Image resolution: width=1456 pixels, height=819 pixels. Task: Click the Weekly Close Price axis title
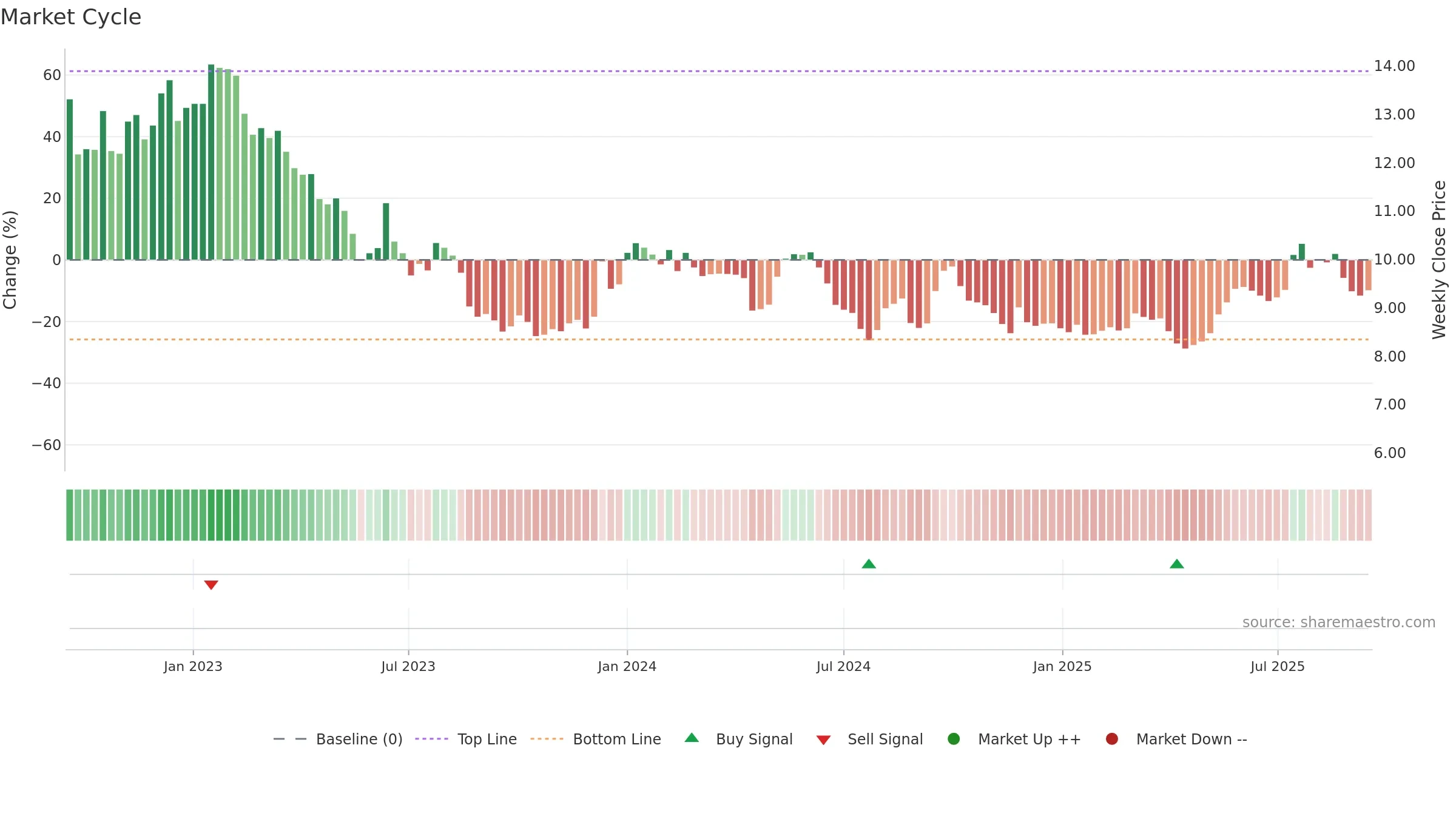[1439, 260]
